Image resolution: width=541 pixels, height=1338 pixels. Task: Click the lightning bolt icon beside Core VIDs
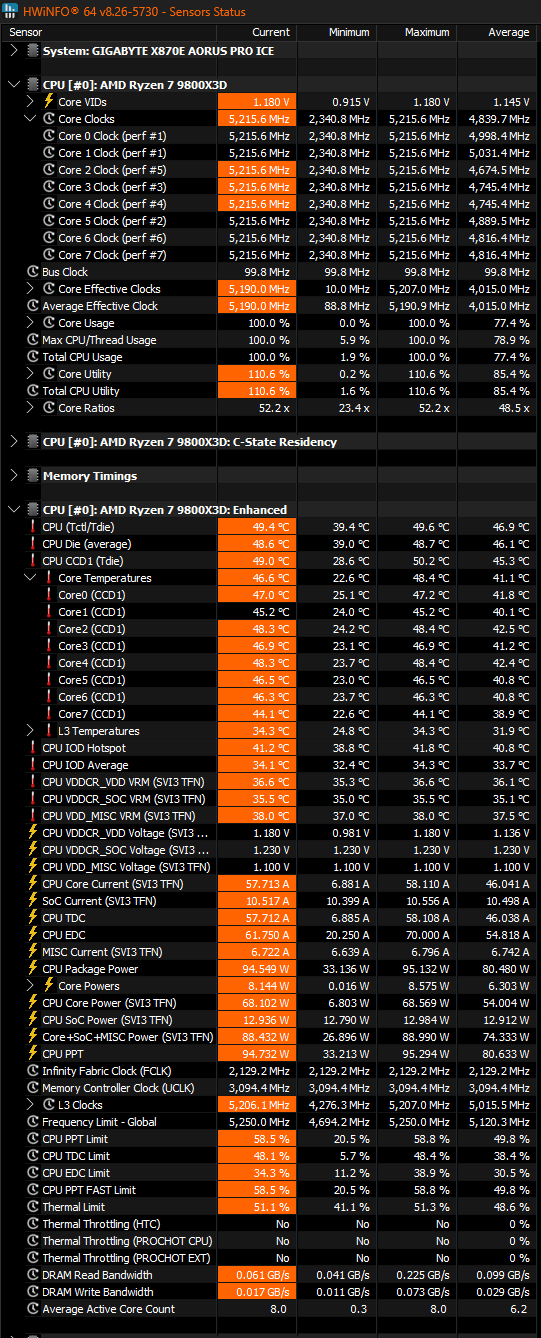[48, 102]
